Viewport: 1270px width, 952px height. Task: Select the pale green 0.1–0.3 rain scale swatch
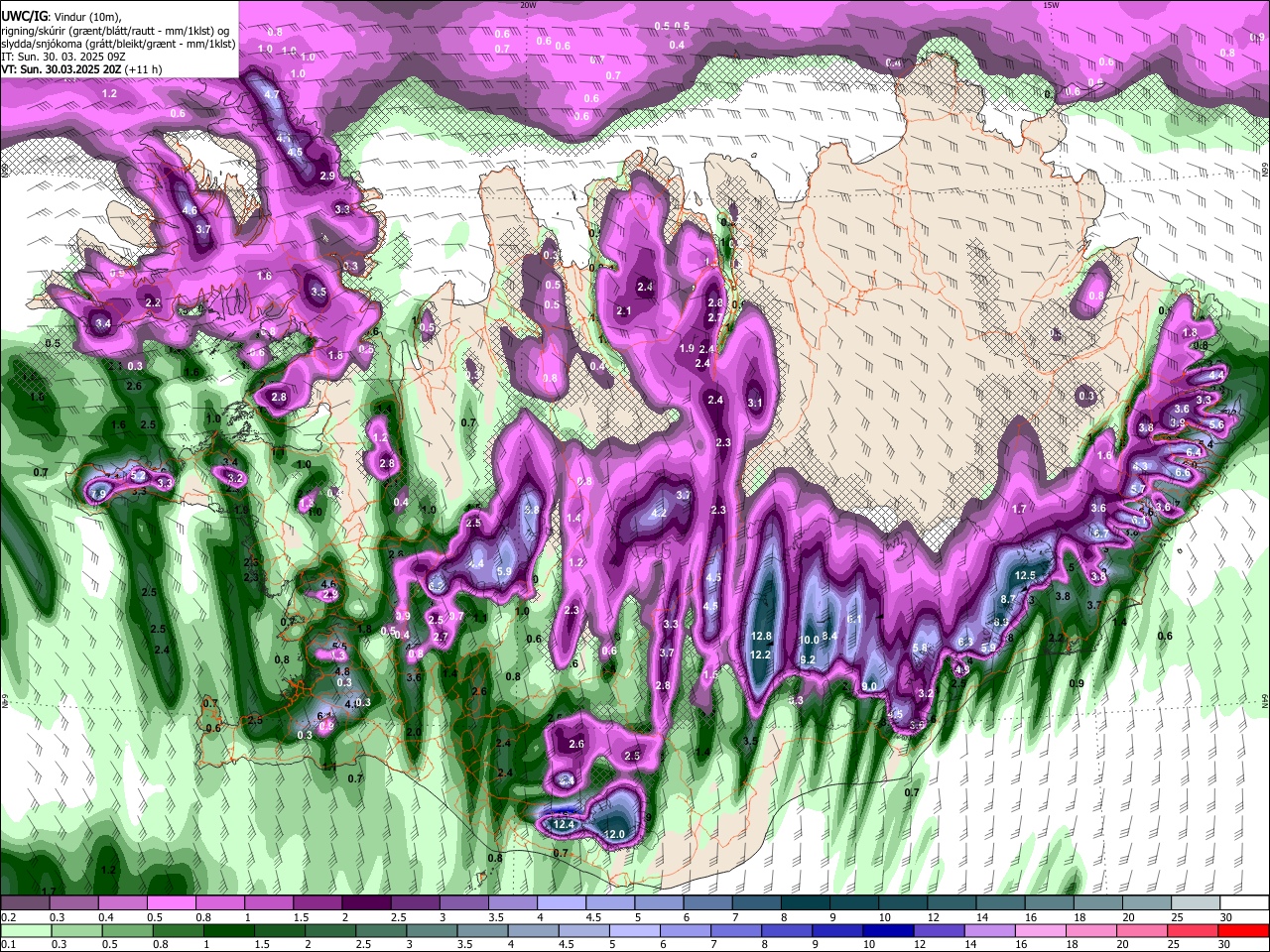(x=24, y=930)
